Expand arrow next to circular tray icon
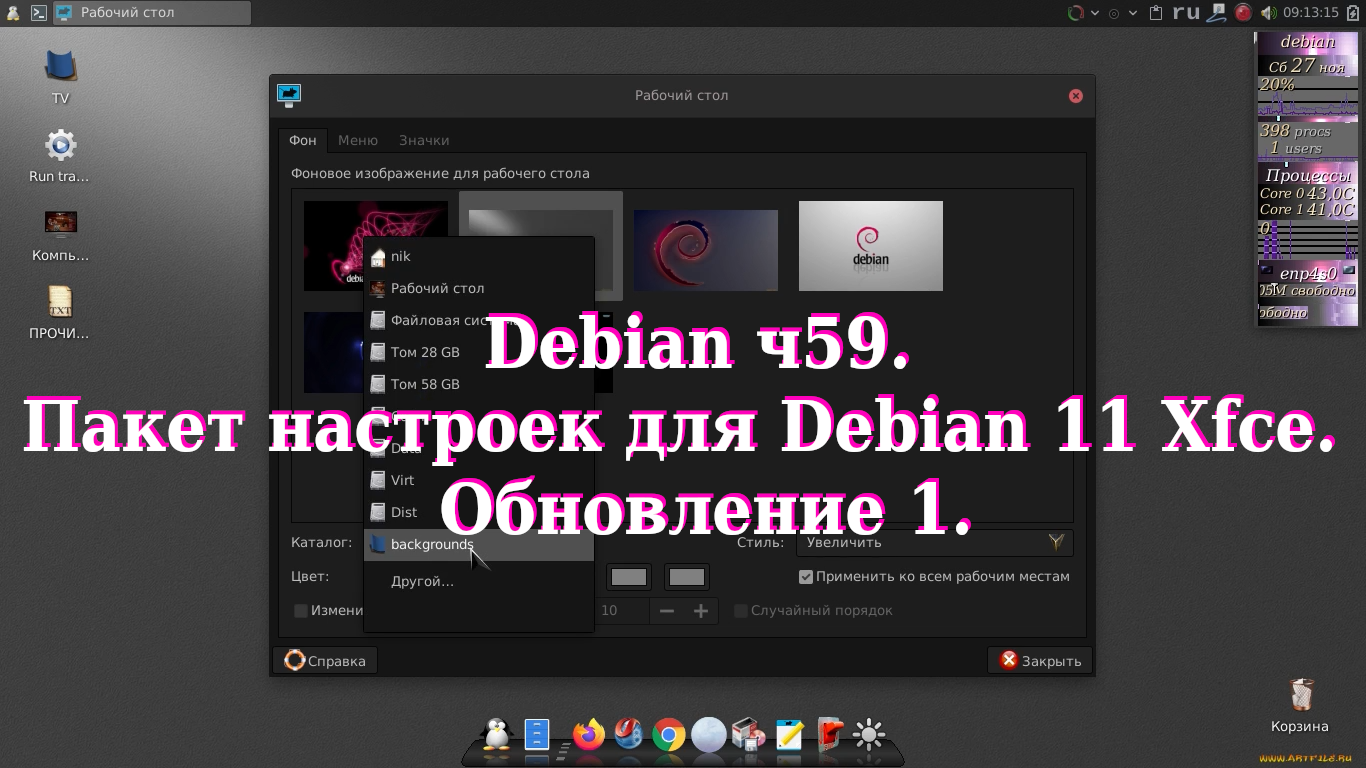1366x768 pixels. click(1095, 13)
